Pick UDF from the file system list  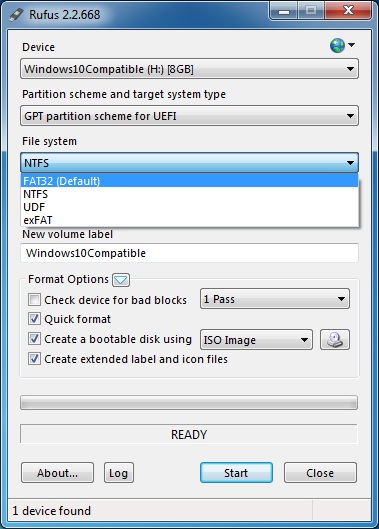coord(189,207)
